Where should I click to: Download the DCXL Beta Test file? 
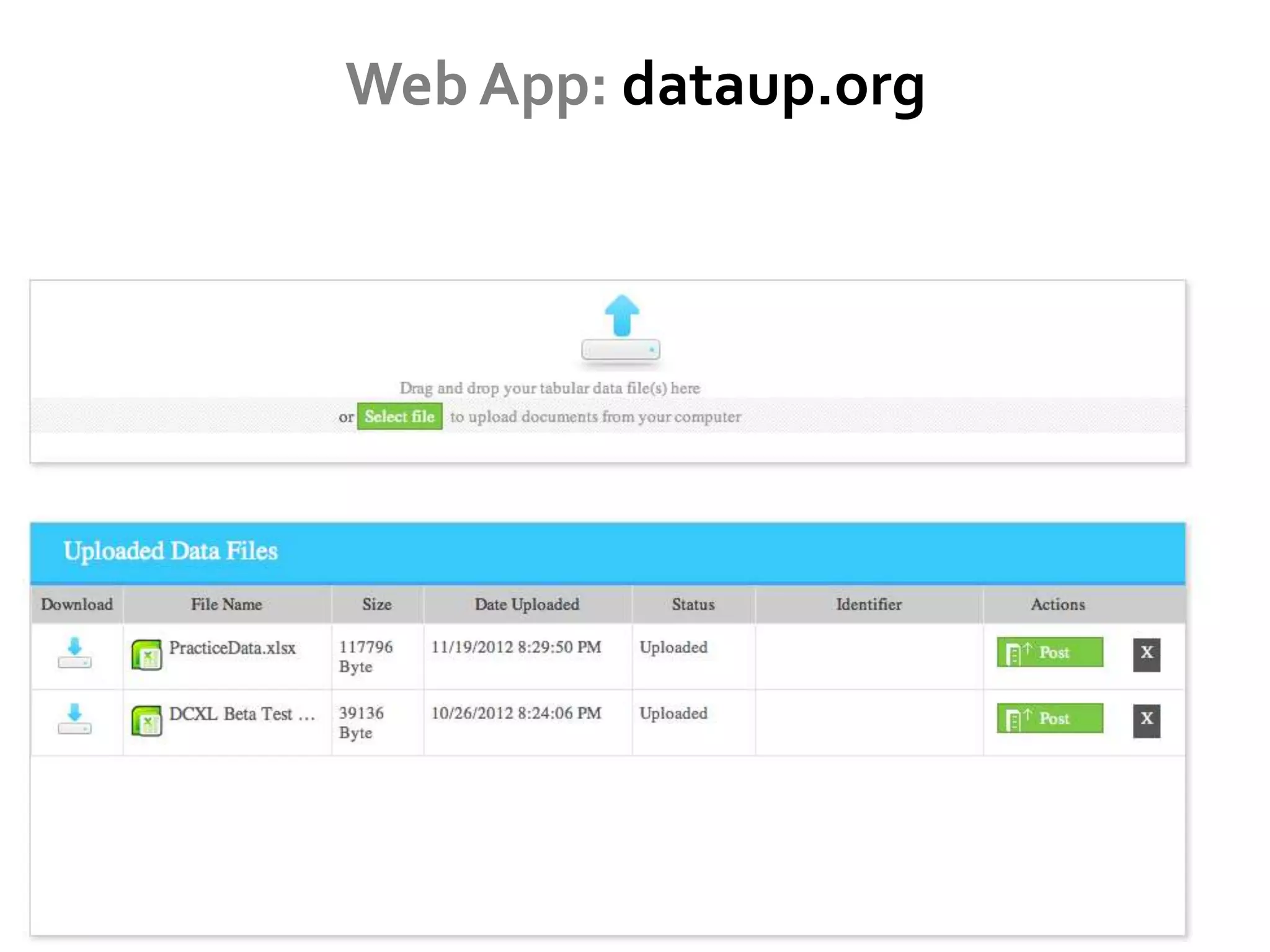click(x=74, y=719)
